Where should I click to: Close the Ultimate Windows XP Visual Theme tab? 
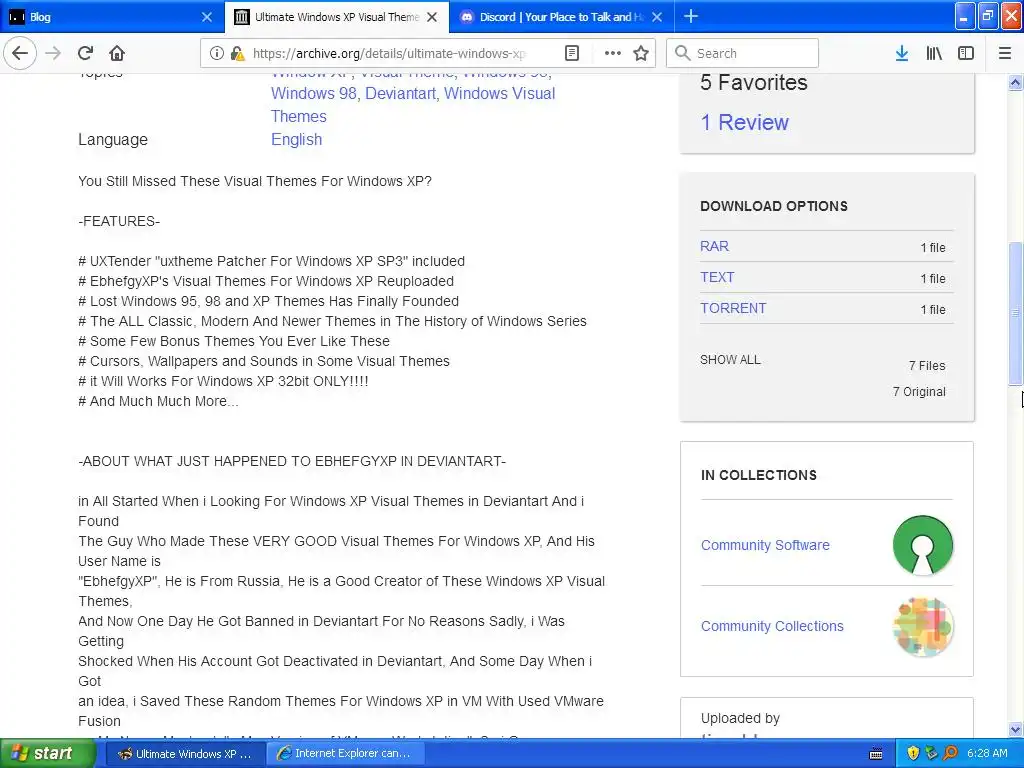pyautogui.click(x=432, y=17)
